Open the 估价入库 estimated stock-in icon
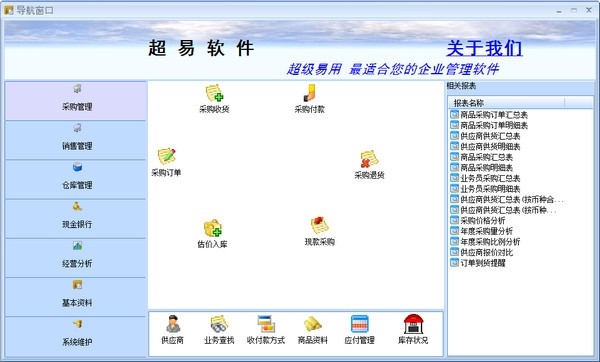This screenshot has height=362, width=600. pos(213,228)
